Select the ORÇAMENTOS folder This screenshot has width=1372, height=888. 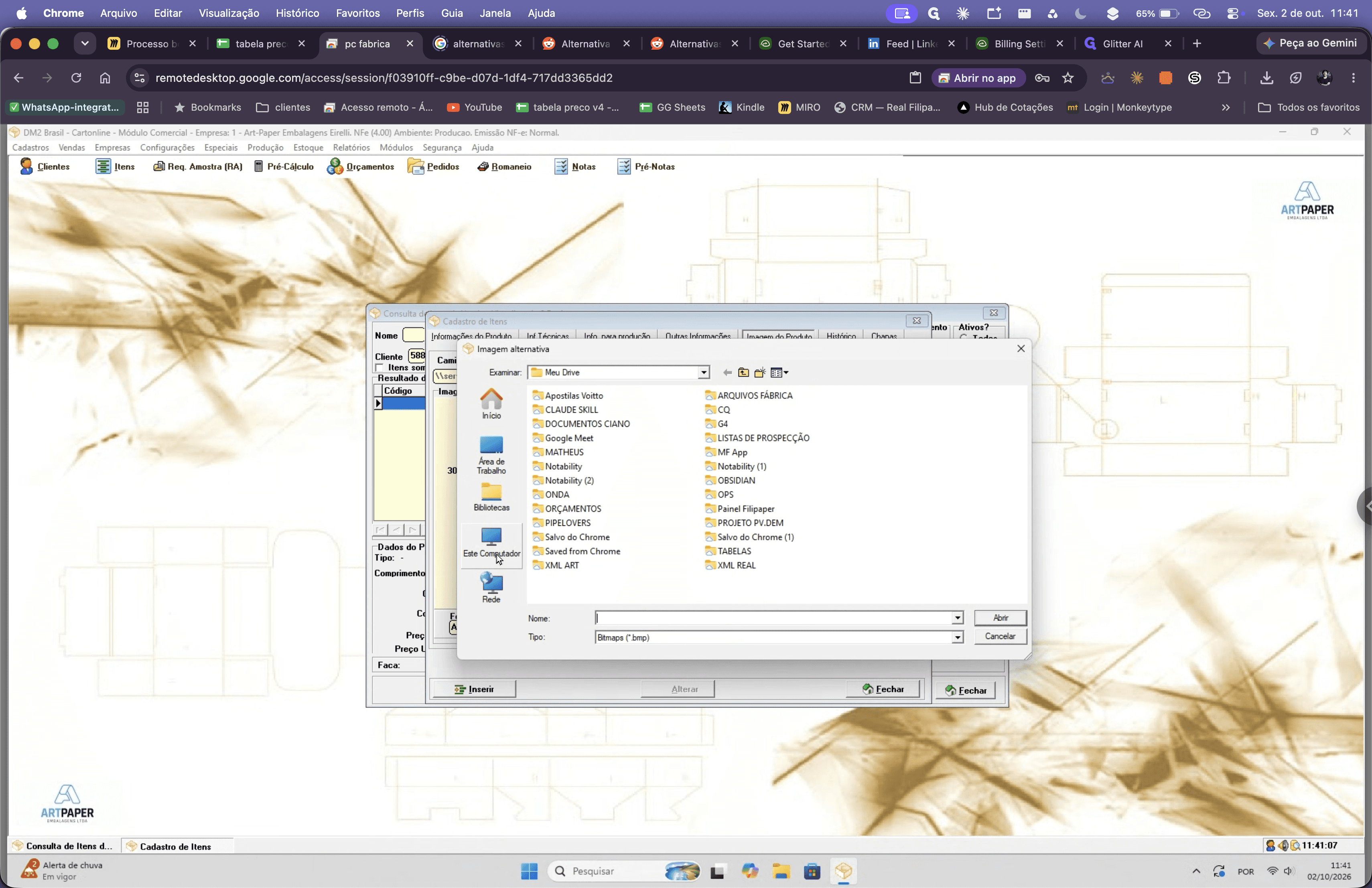(x=567, y=509)
